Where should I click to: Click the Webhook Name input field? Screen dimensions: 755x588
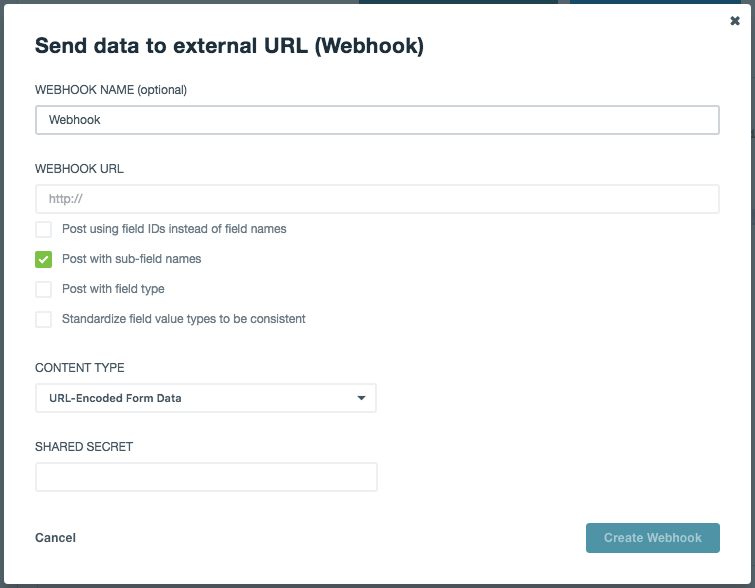(x=377, y=120)
